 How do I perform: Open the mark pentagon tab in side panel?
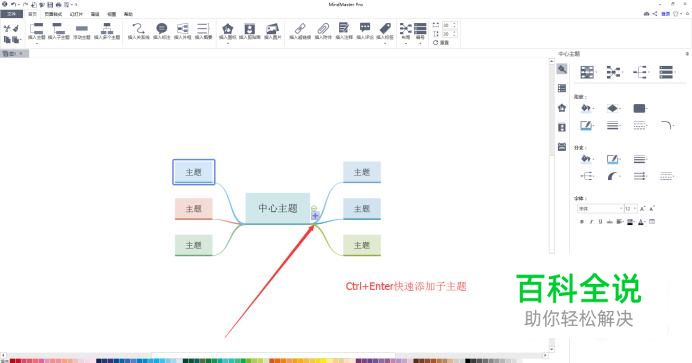[562, 108]
